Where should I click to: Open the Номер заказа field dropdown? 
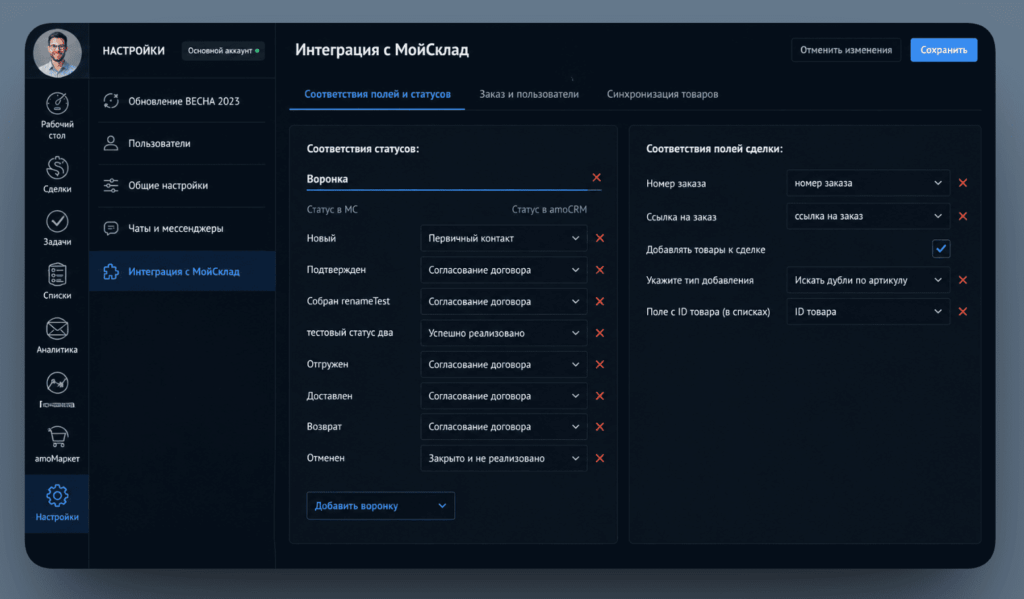point(867,183)
